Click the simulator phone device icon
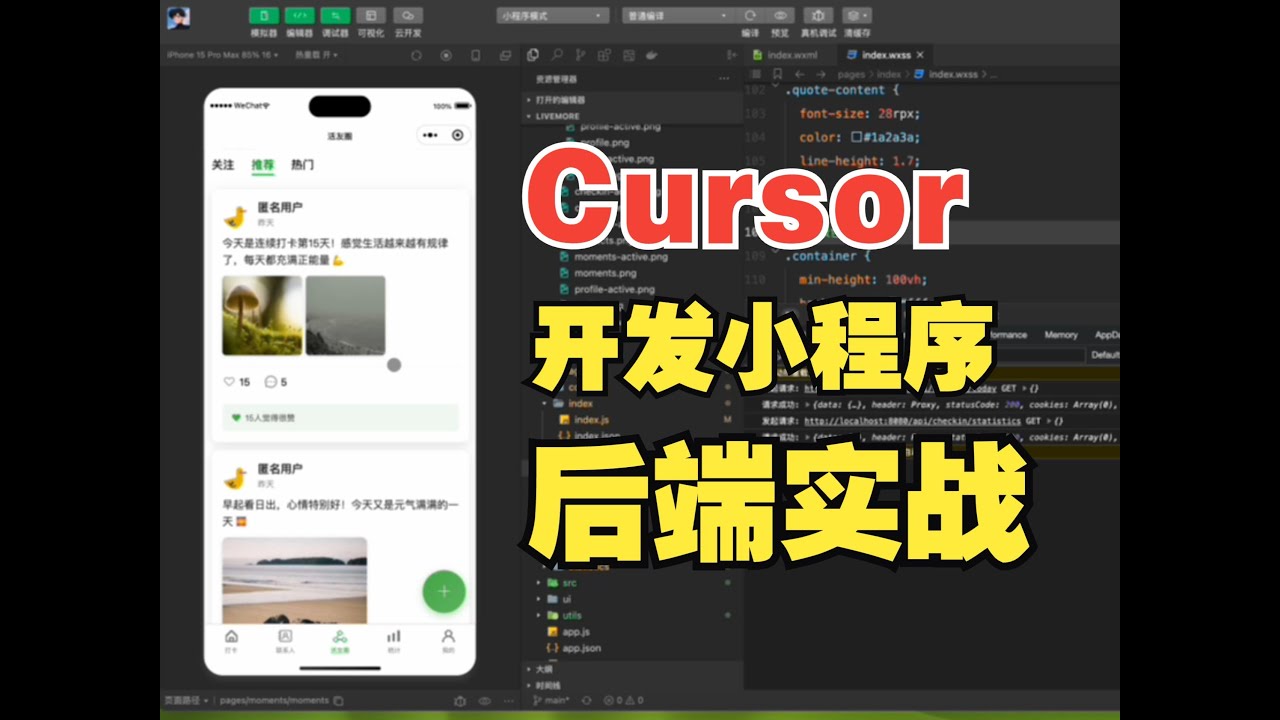The image size is (1280, 720). pyautogui.click(x=476, y=55)
